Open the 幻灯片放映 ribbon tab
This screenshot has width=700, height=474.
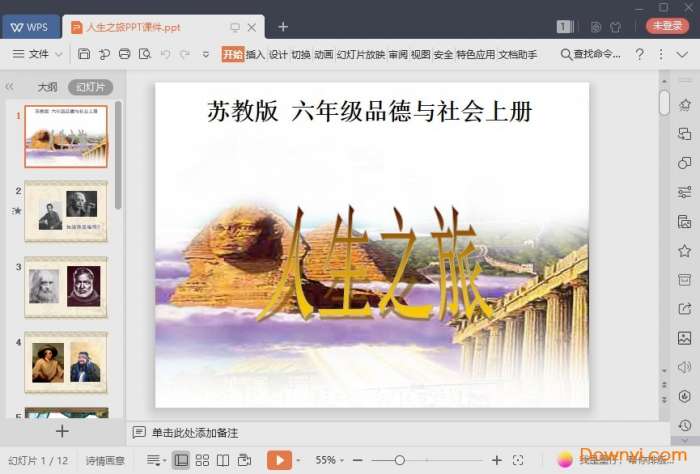[361, 54]
